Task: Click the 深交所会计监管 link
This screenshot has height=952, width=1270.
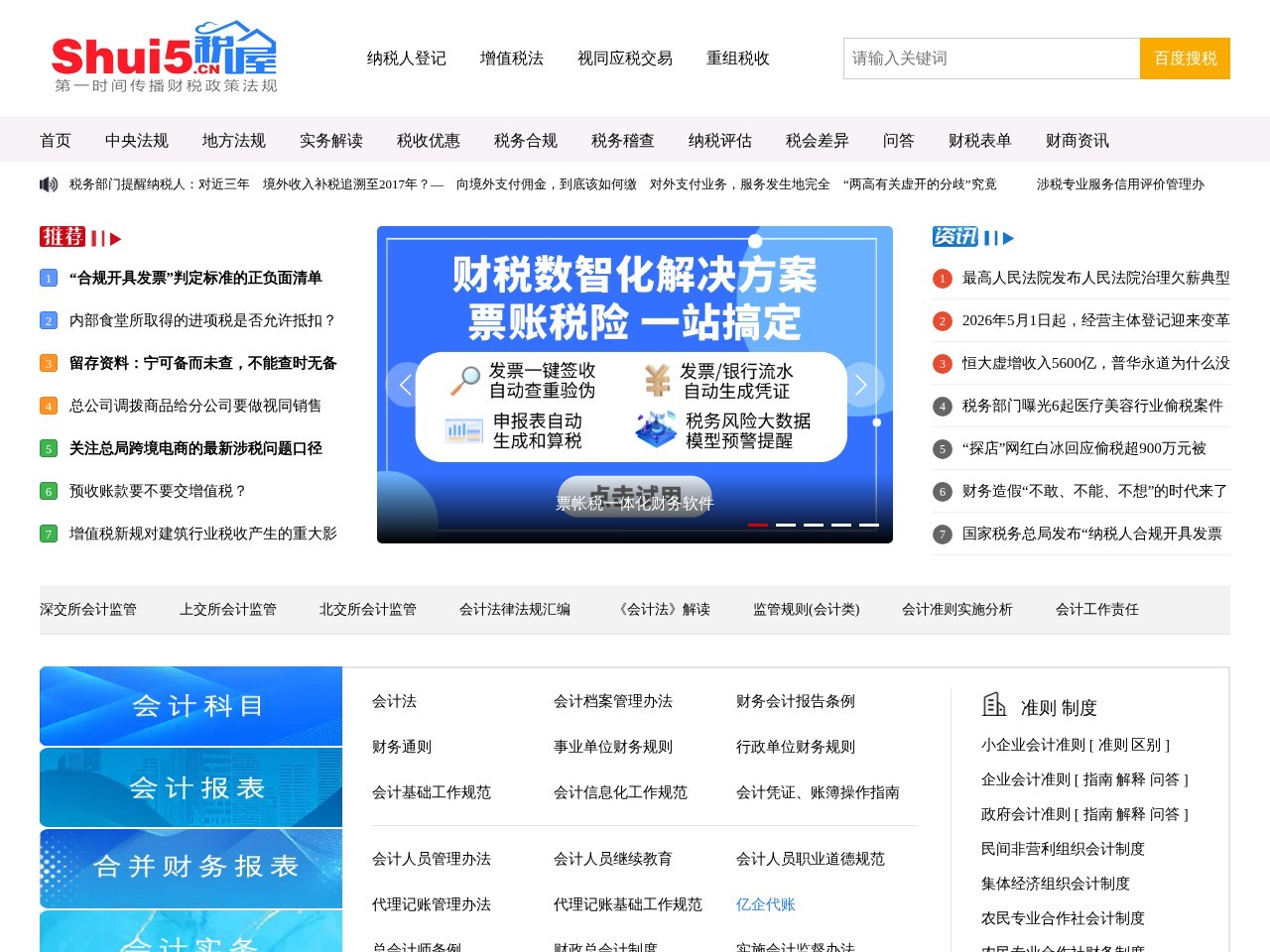Action: tap(88, 609)
